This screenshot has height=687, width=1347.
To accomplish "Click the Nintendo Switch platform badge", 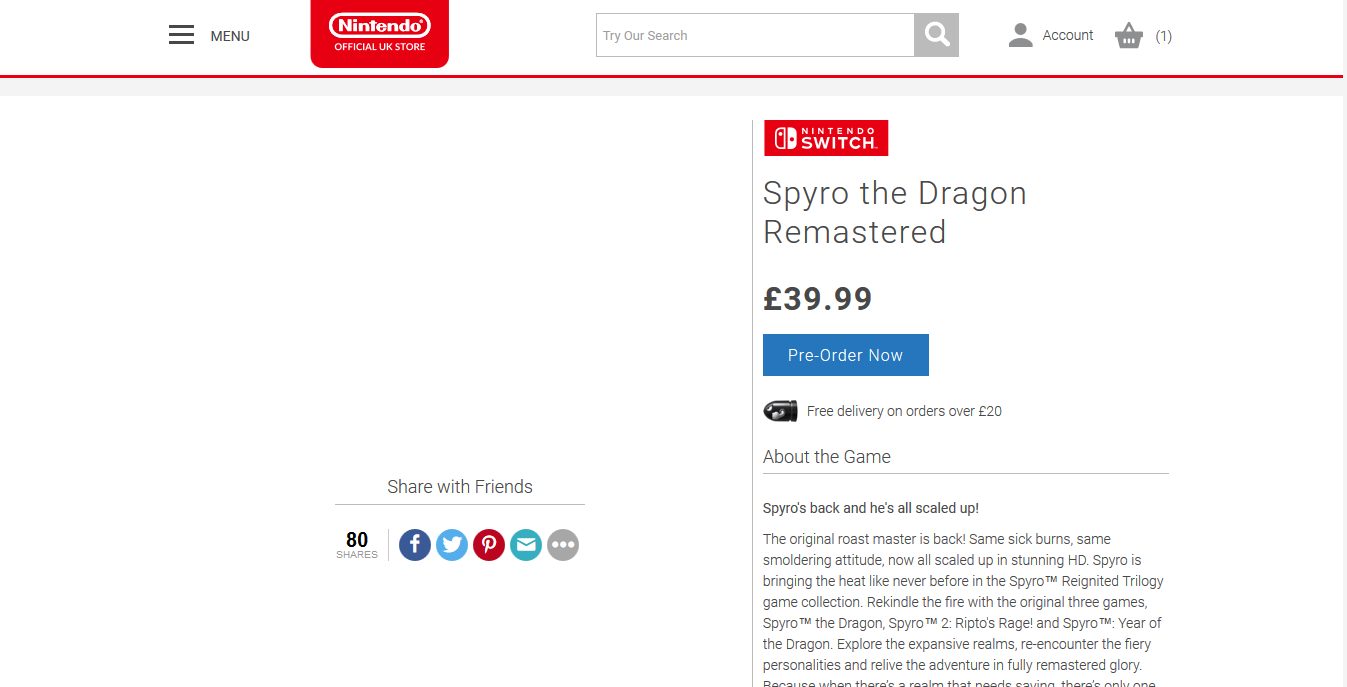I will point(826,138).
